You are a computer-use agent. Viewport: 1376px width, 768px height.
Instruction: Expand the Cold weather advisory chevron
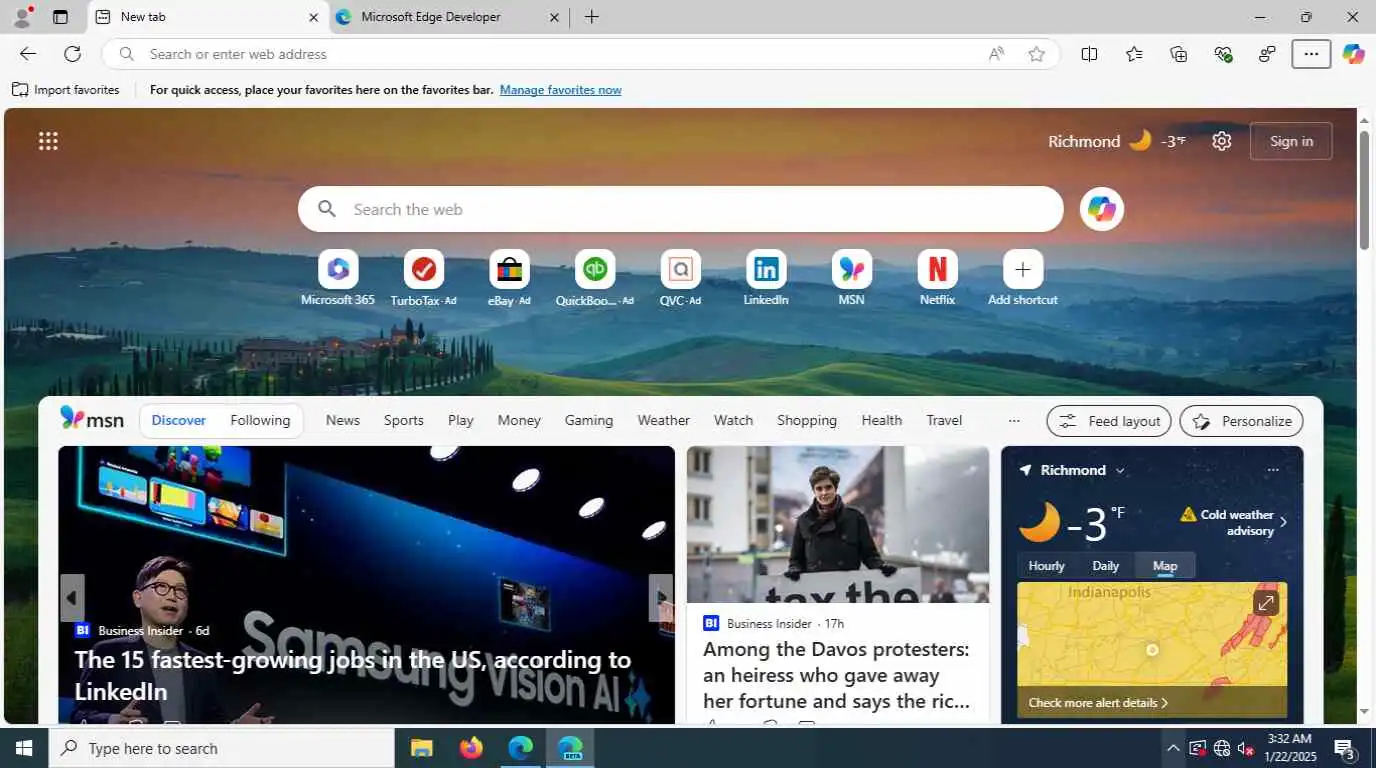point(1283,522)
